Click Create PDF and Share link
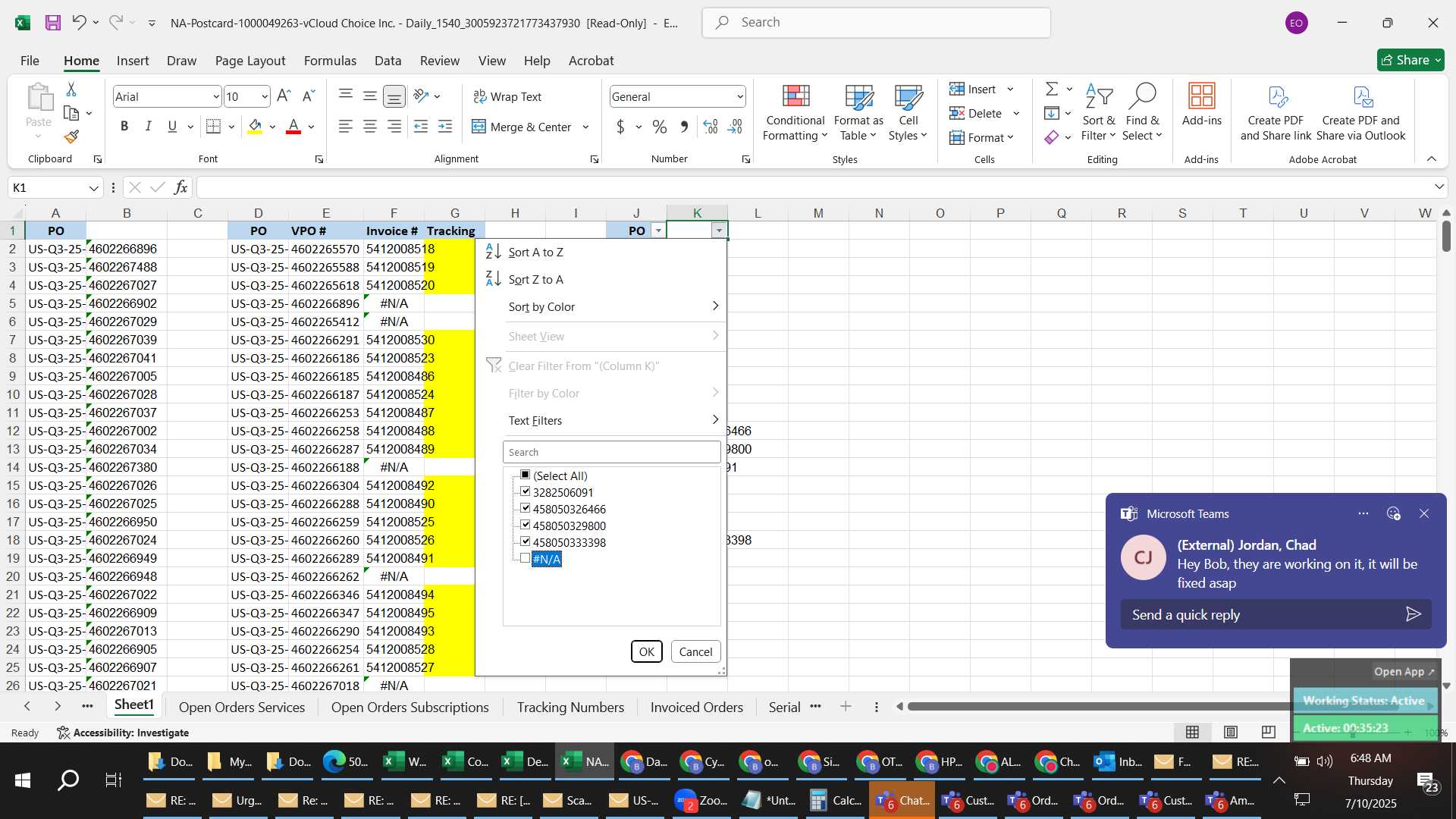 click(x=1276, y=112)
